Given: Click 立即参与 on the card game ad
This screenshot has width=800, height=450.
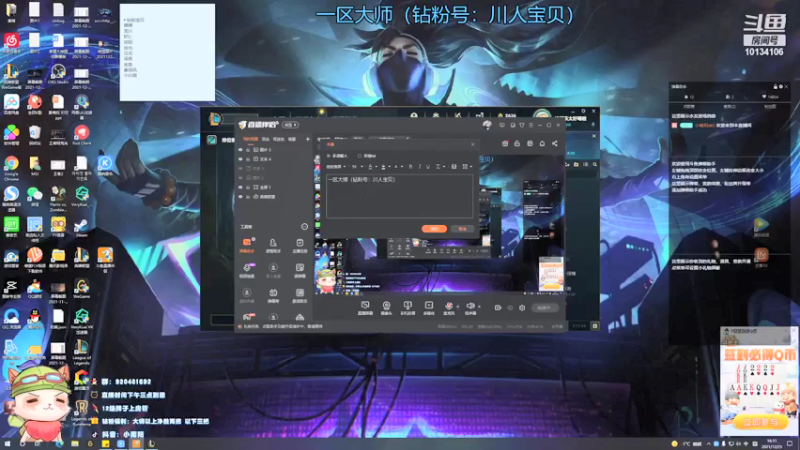Looking at the screenshot, I should point(760,422).
